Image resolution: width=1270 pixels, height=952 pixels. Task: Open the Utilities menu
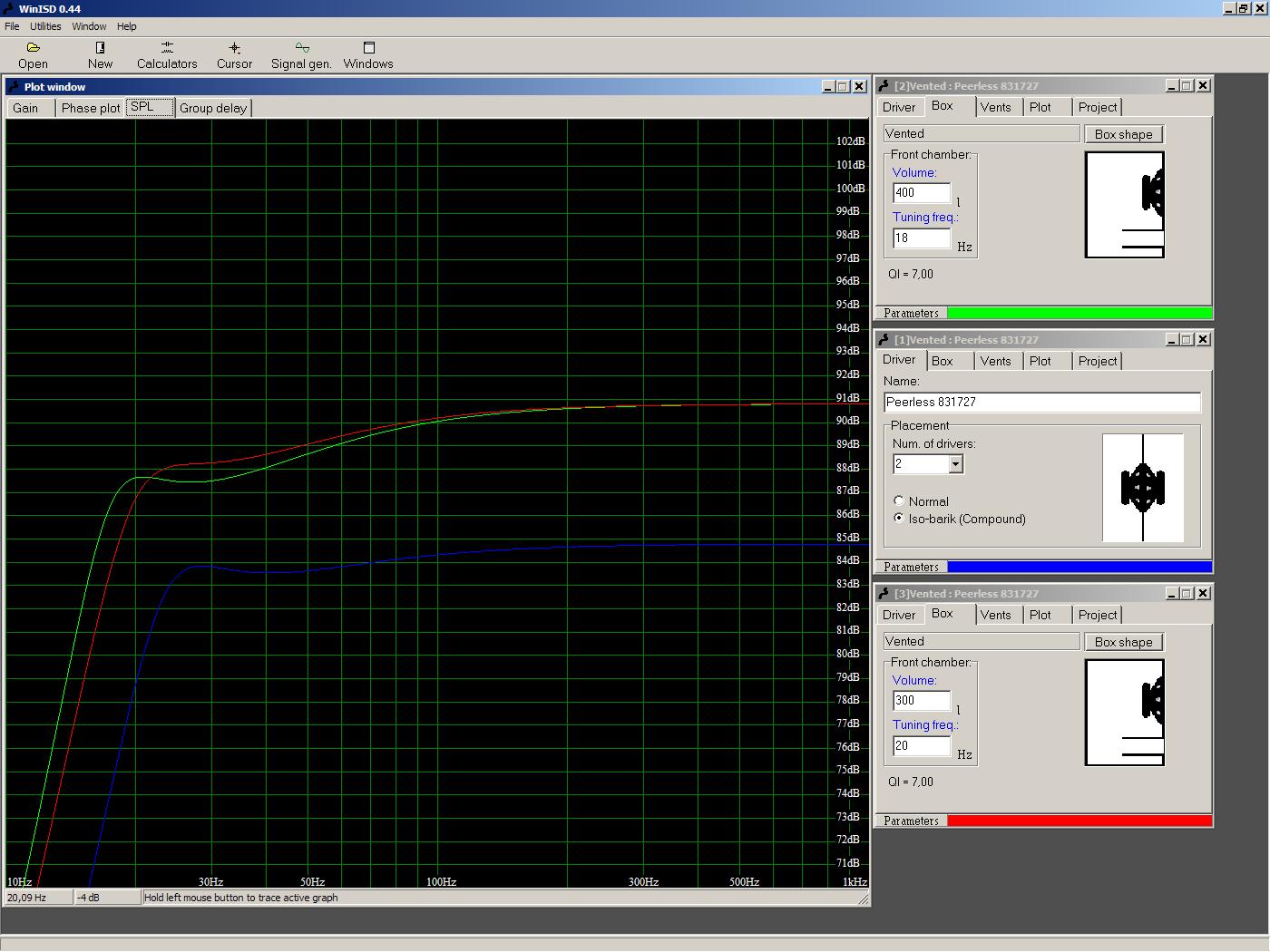point(45,26)
